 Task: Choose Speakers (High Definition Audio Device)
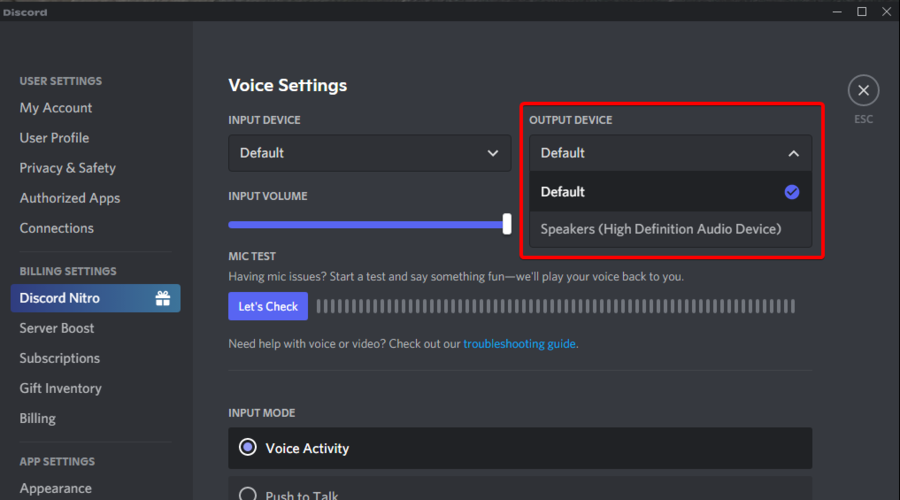(x=670, y=229)
